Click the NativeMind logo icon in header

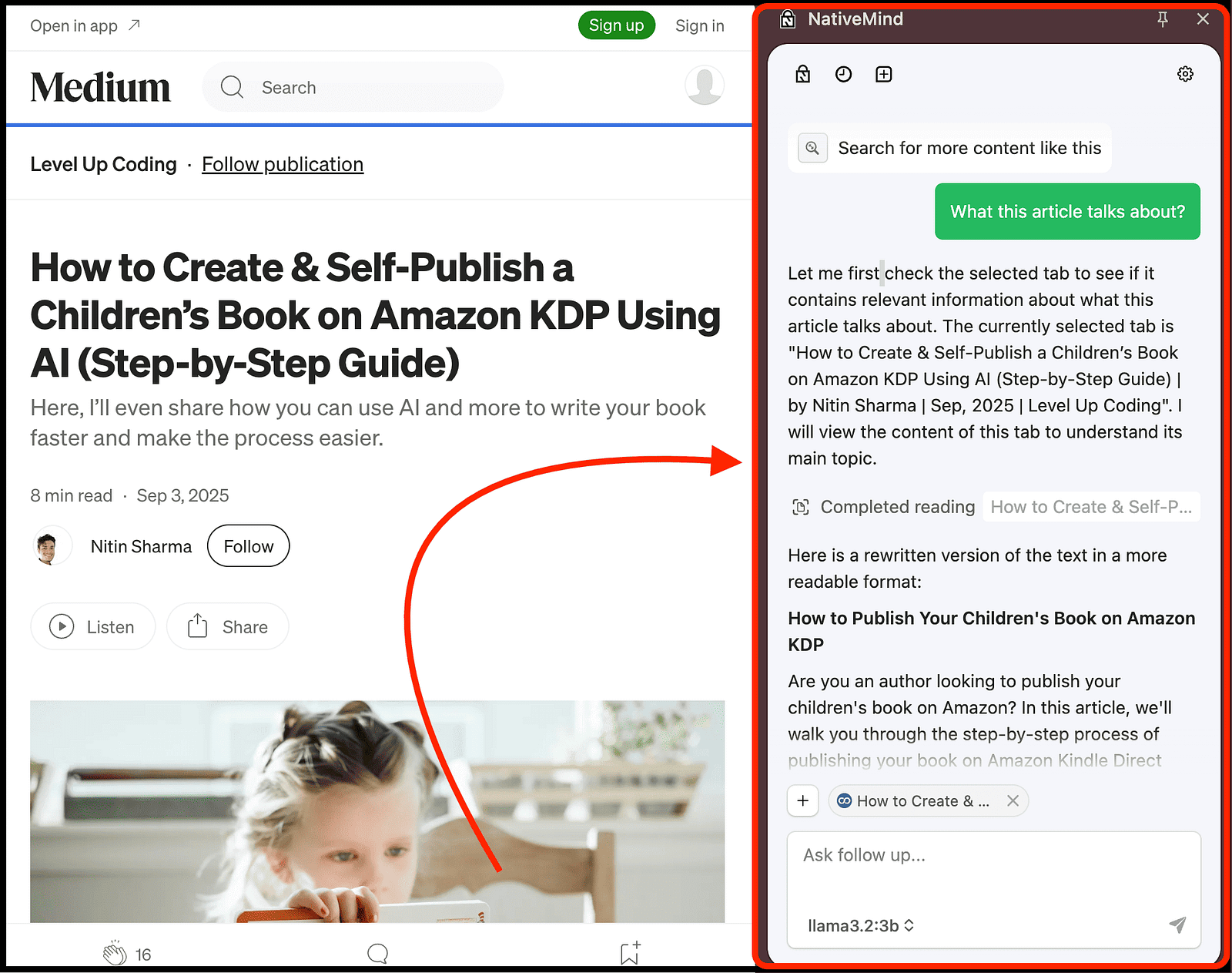[787, 19]
